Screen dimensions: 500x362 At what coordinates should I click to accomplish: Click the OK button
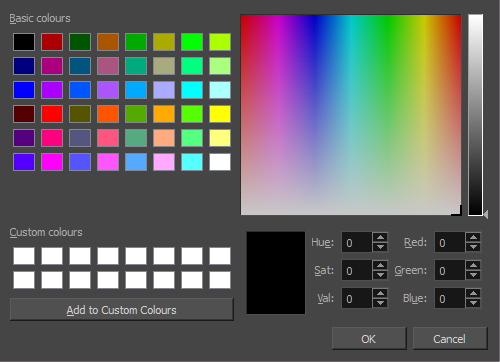pos(369,338)
